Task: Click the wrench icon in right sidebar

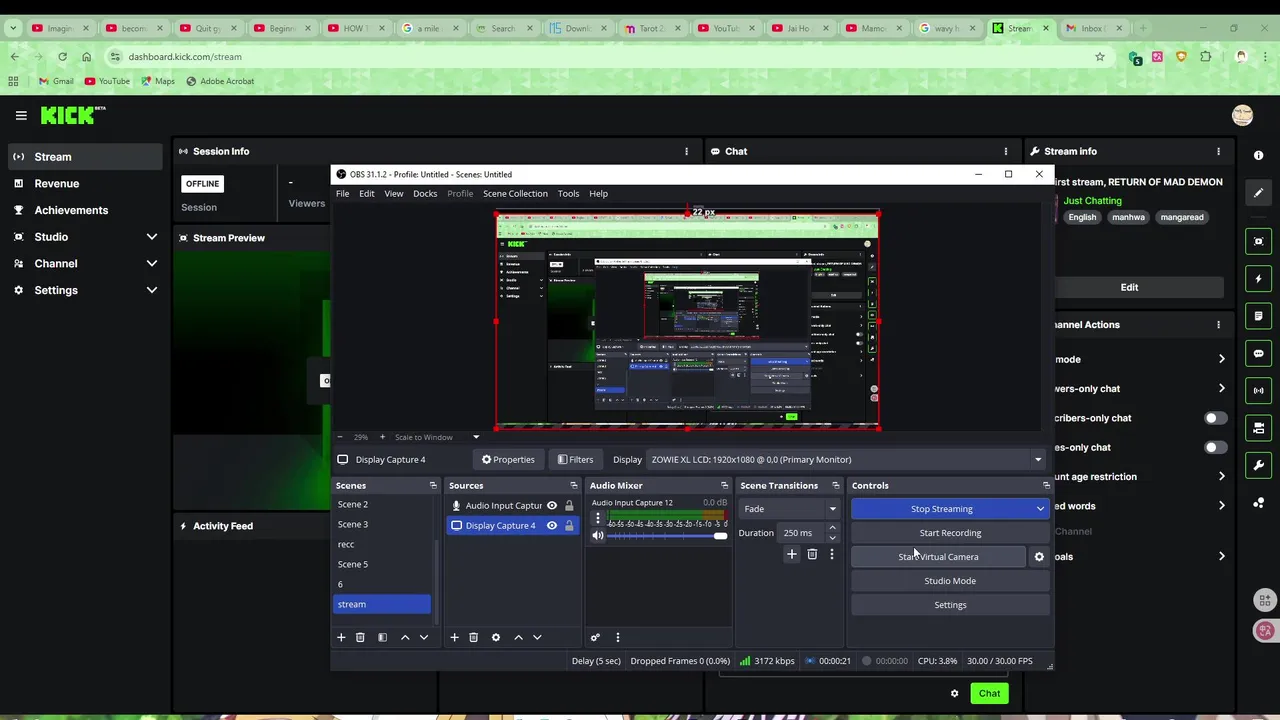Action: click(x=1259, y=465)
